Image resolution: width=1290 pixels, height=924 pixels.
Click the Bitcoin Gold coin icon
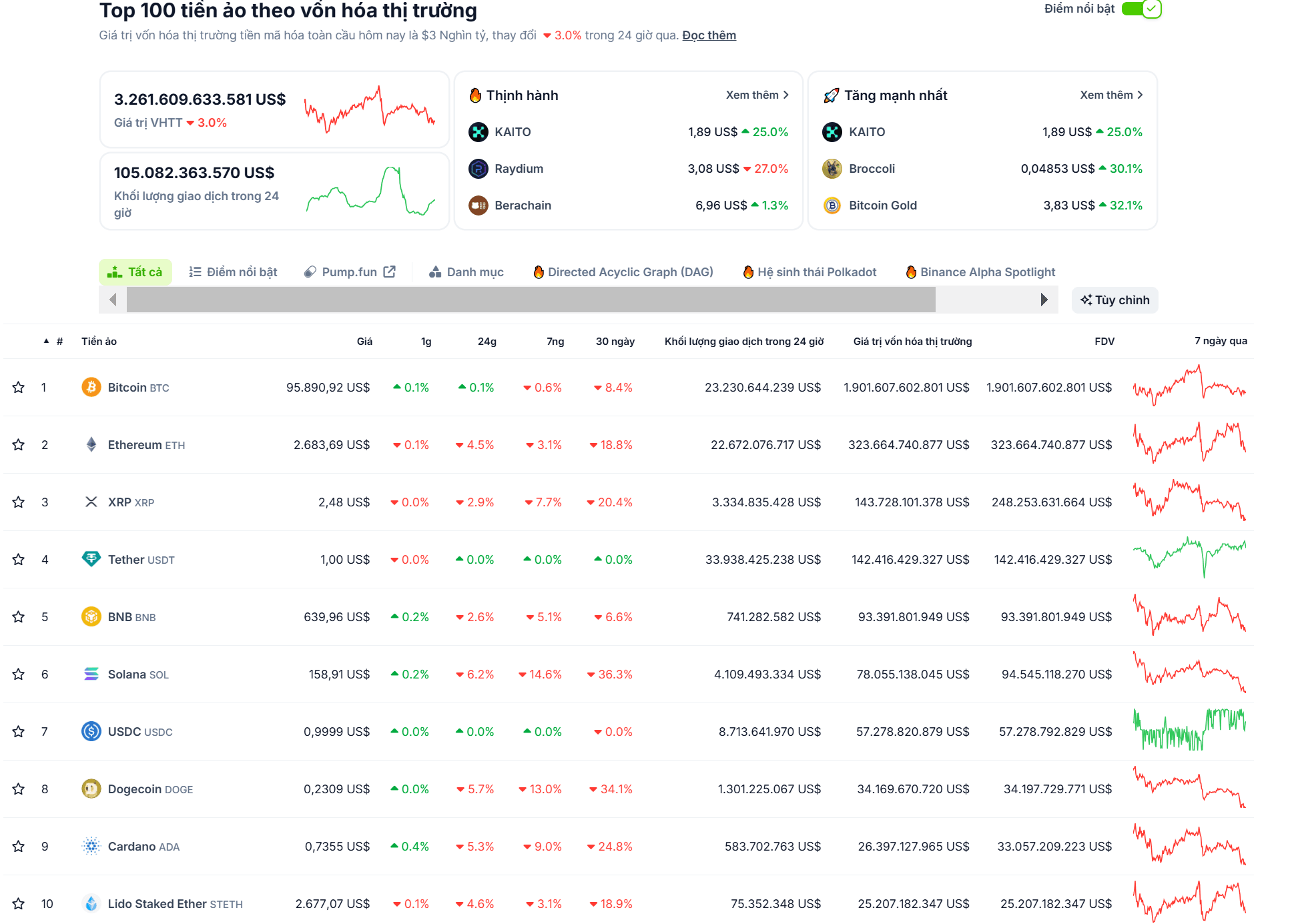[x=832, y=205]
